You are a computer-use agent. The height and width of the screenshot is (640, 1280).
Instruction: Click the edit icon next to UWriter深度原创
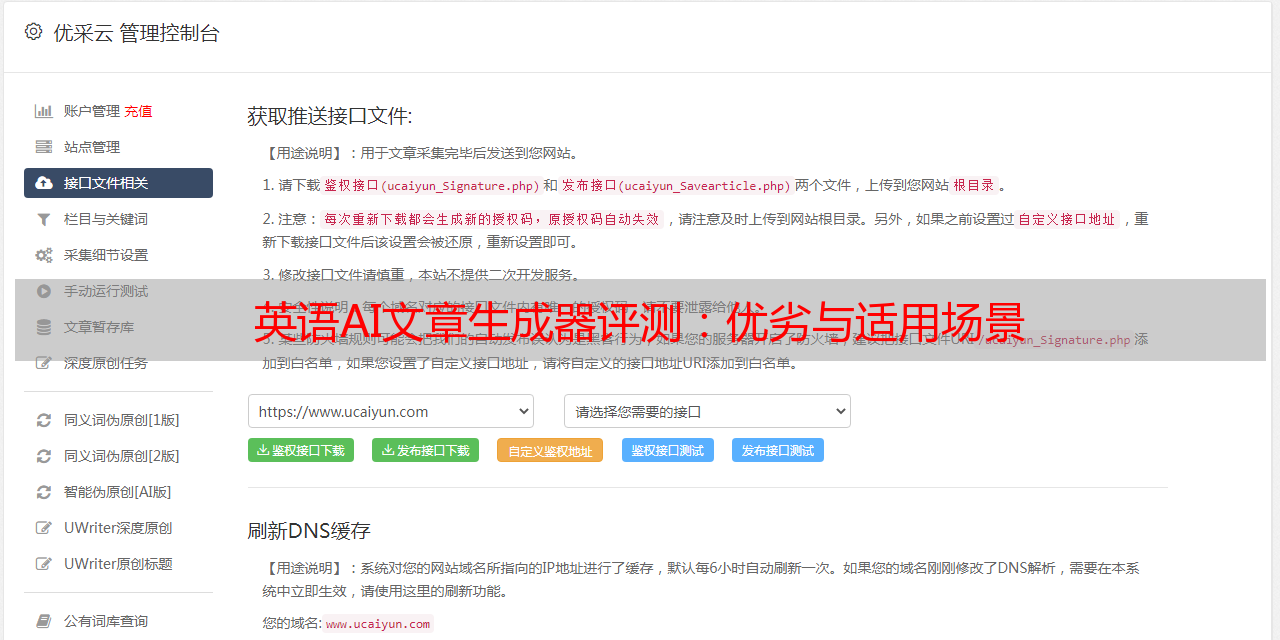click(44, 528)
